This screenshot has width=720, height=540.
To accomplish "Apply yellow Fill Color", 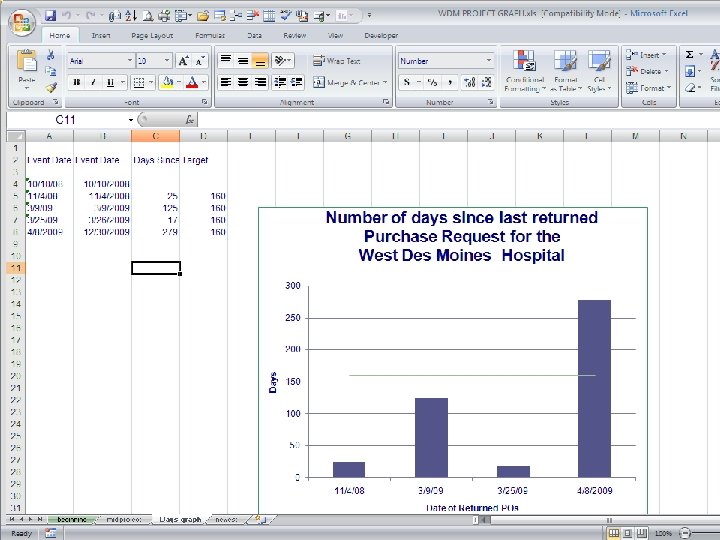I will pos(168,82).
